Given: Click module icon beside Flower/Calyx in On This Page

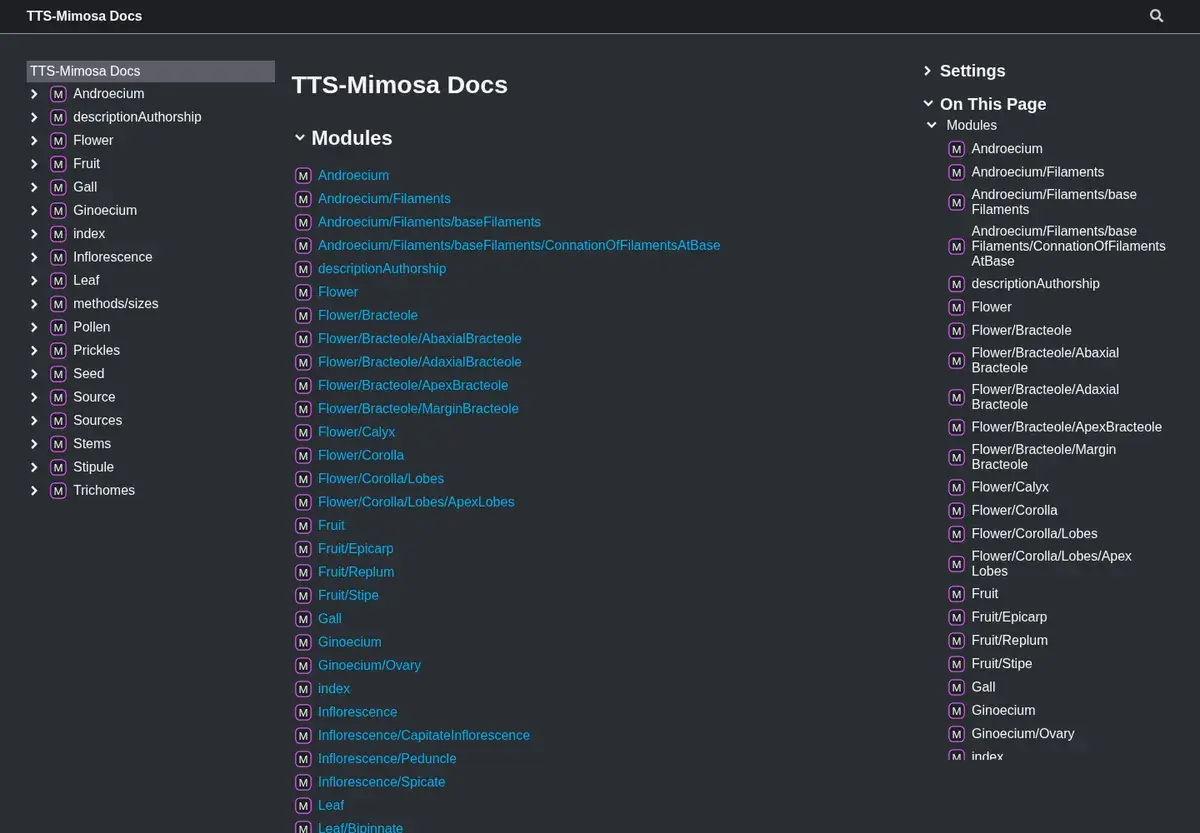Looking at the screenshot, I should pyautogui.click(x=956, y=488).
